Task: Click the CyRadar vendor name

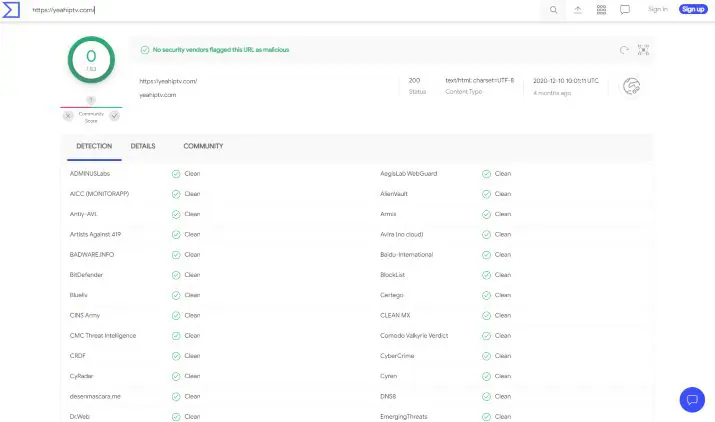Action: tap(82, 376)
